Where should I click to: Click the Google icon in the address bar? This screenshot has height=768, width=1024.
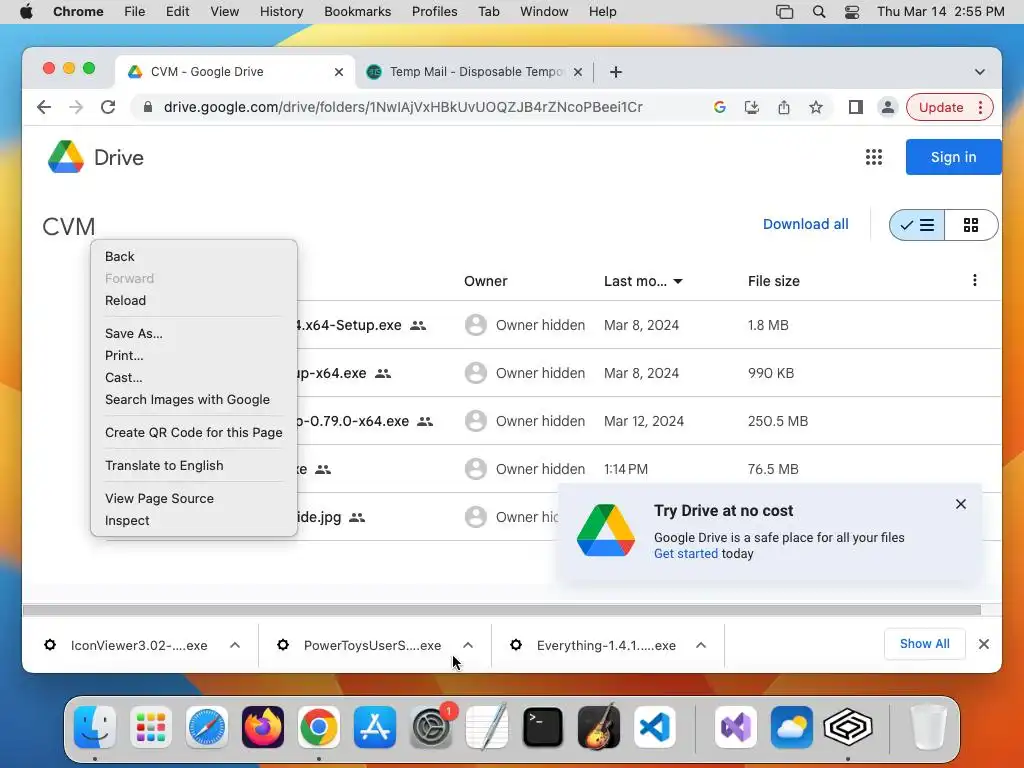(x=720, y=107)
